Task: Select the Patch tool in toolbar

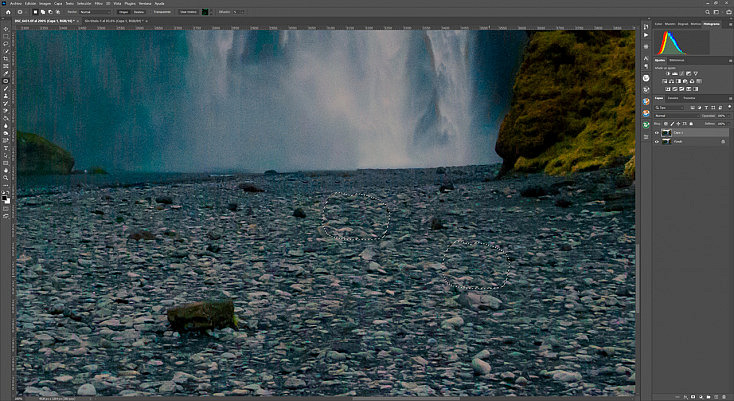Action: [6, 80]
